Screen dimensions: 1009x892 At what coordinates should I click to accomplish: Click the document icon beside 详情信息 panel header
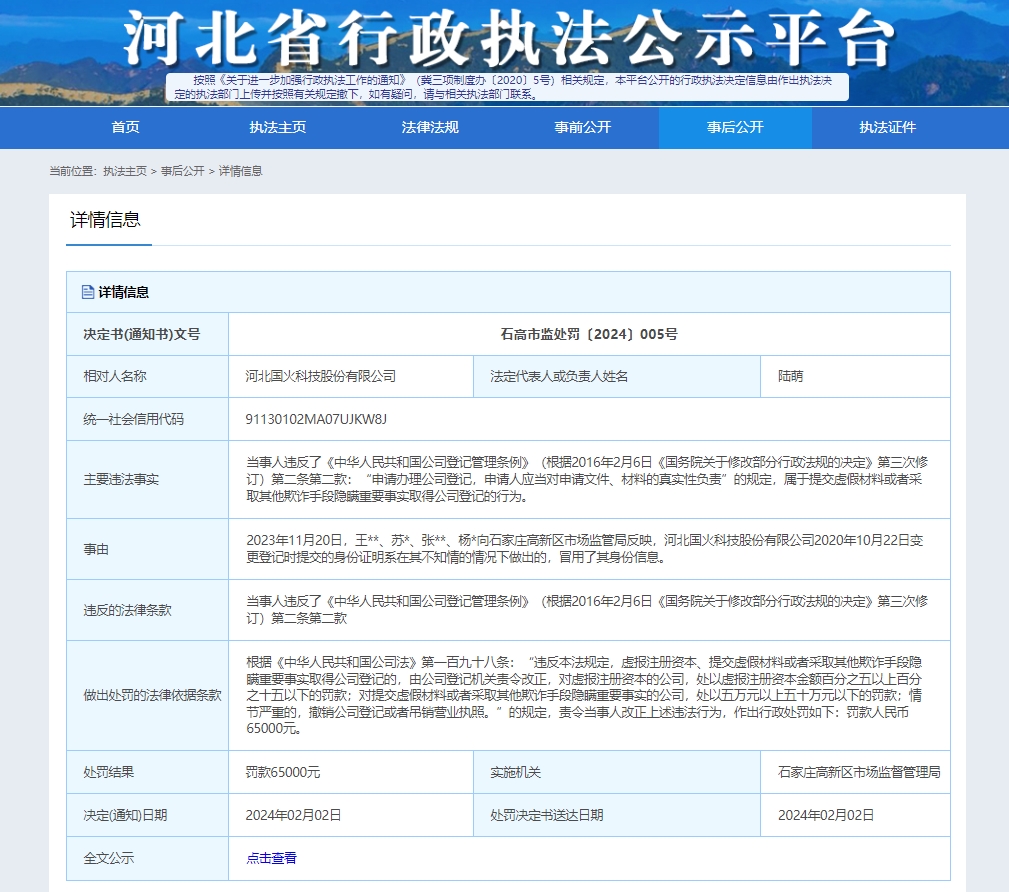click(87, 293)
